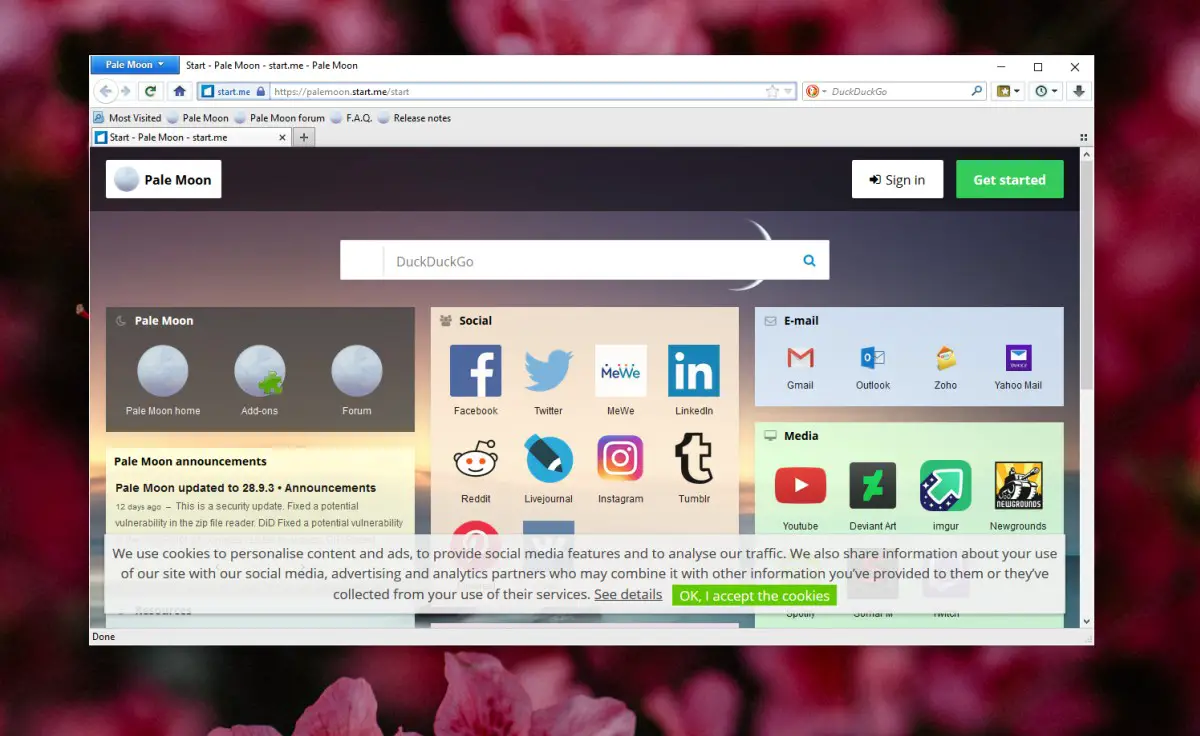Open the Add-ons shortcut
The image size is (1200, 736).
pyautogui.click(x=259, y=381)
